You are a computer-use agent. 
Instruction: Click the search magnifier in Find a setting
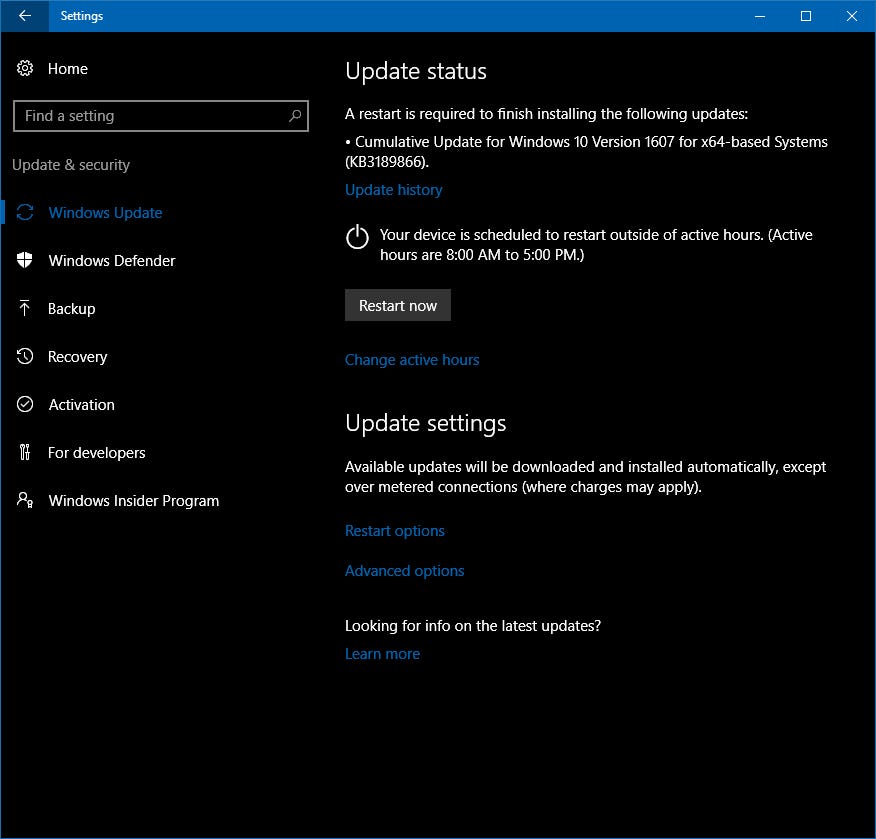pyautogui.click(x=294, y=116)
